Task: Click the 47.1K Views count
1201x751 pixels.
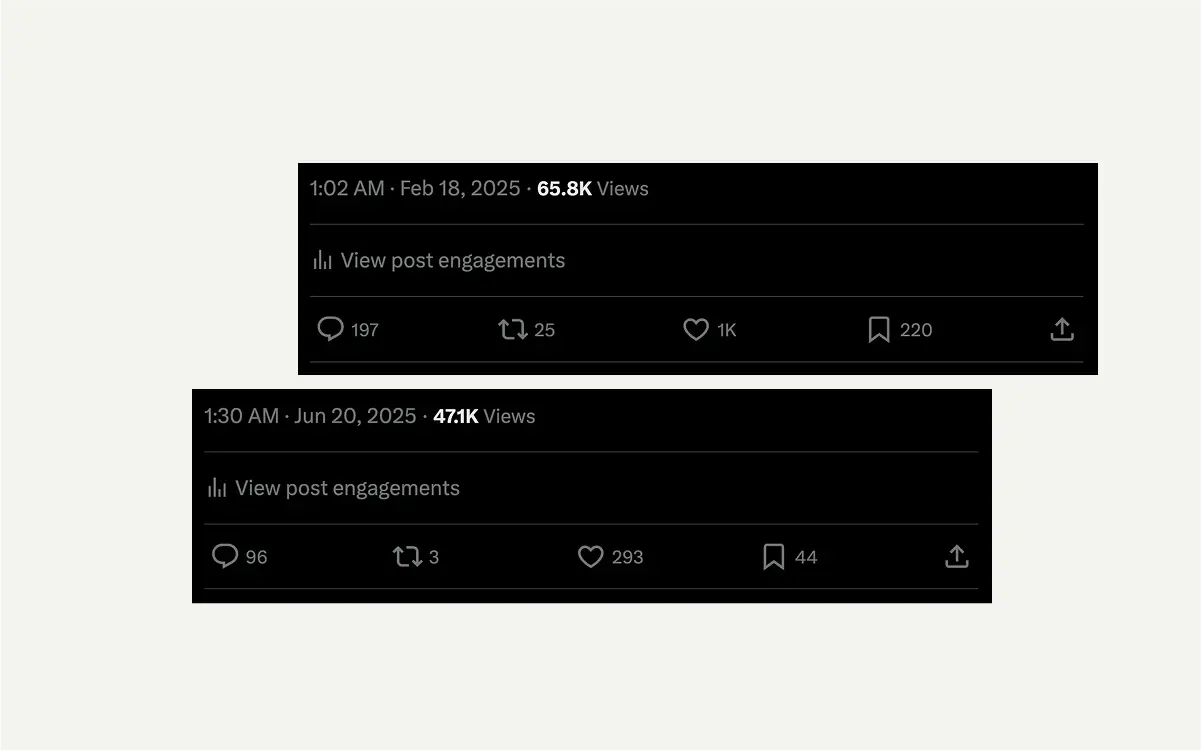Action: point(484,417)
